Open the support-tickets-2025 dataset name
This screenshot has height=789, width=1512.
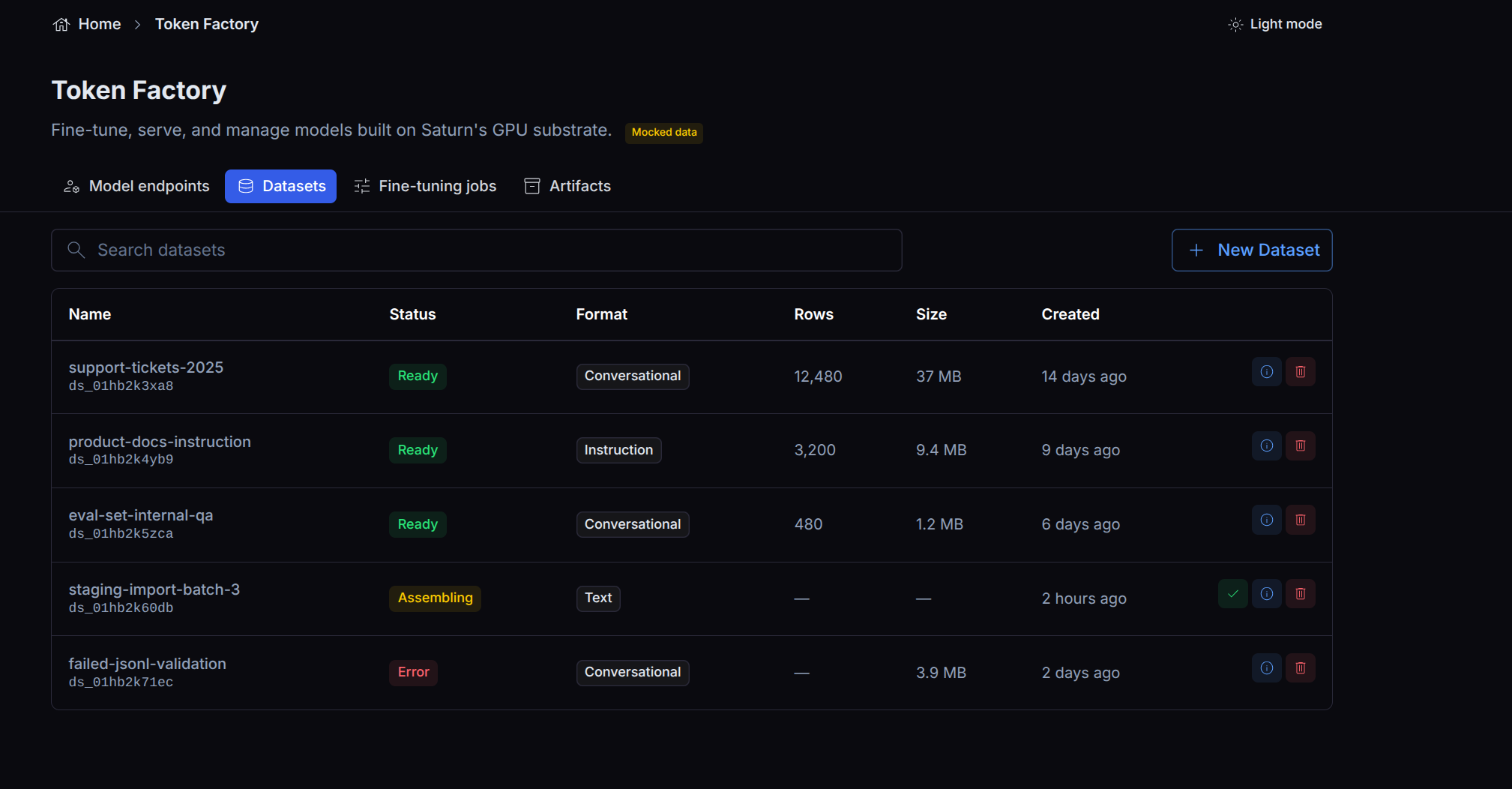(146, 367)
